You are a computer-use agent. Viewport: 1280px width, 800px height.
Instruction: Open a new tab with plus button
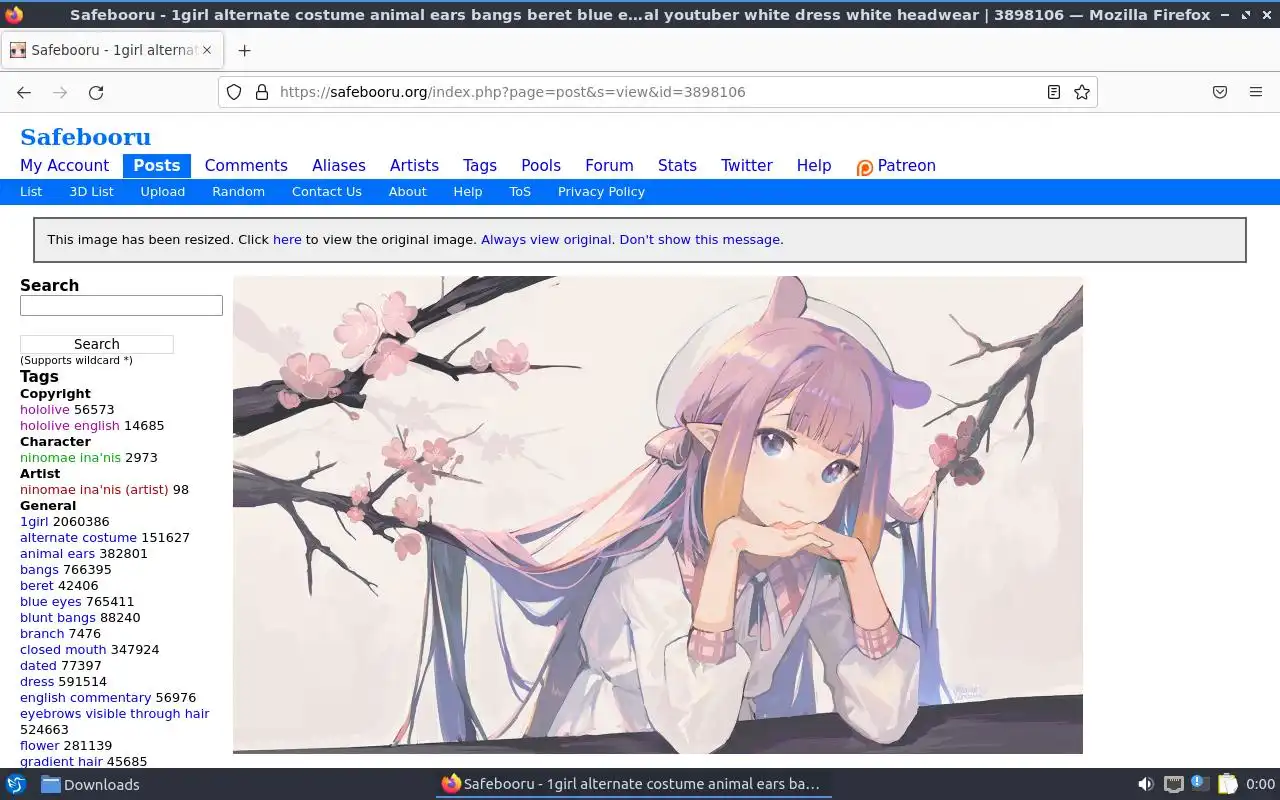pos(244,50)
